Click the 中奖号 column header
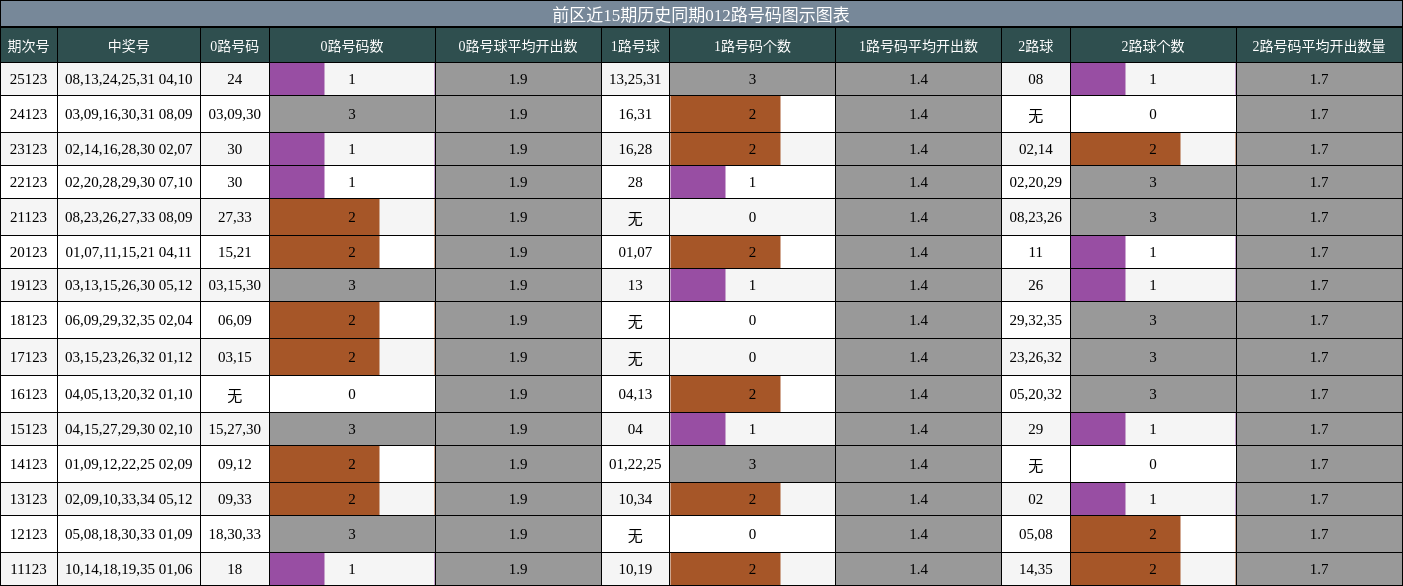This screenshot has width=1403, height=586. point(129,46)
